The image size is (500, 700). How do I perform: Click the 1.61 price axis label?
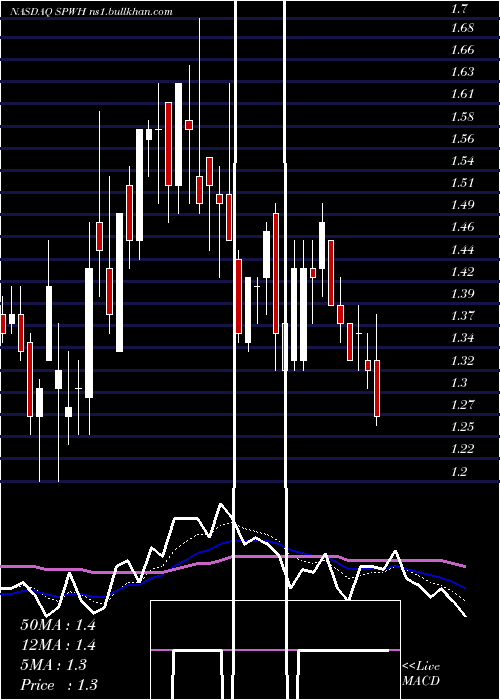(462, 94)
